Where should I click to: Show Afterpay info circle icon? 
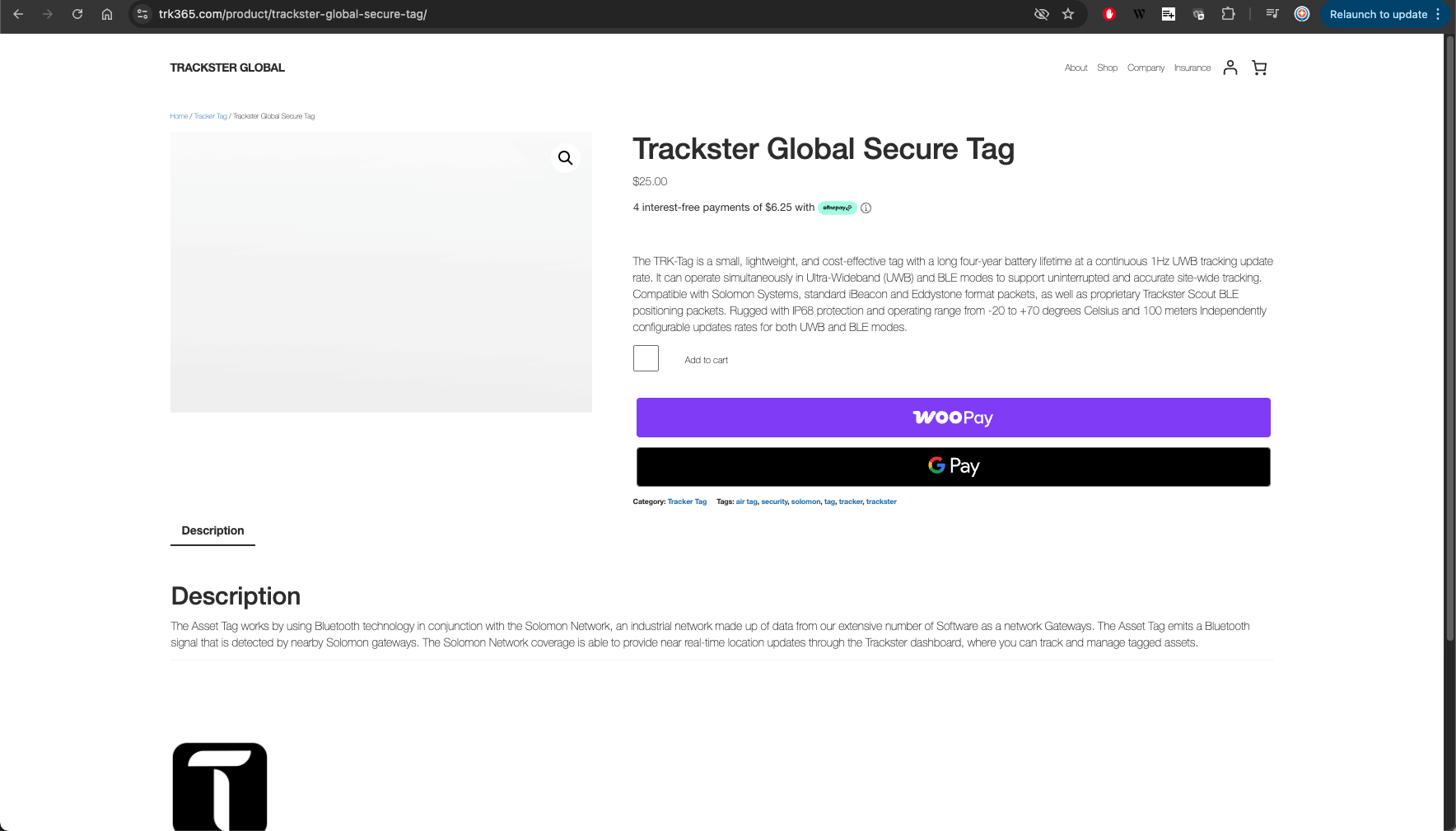point(866,208)
